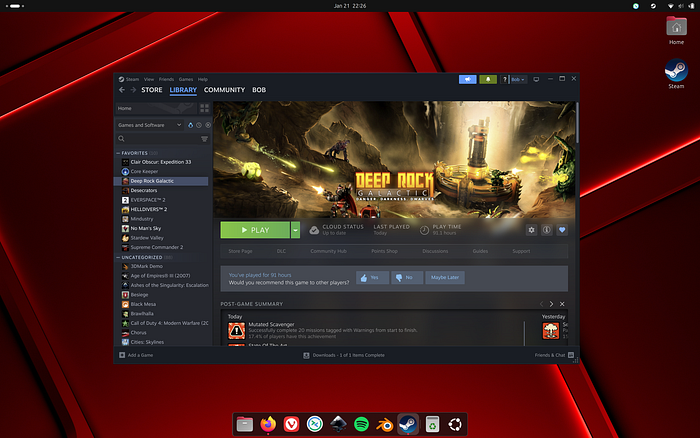Switch to Big Picture mode icon
This screenshot has width=700, height=438.
(x=536, y=79)
